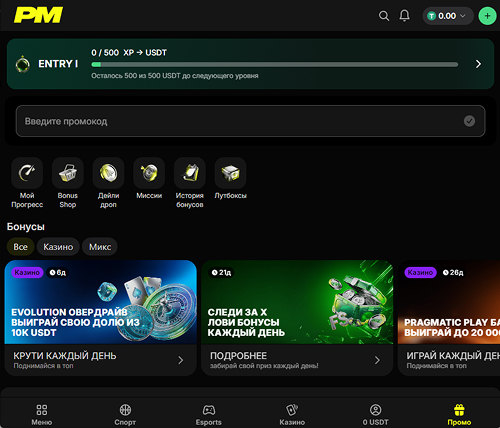Screen dimensions: 500x428
Task: Click the XP progress bar
Action: [x=275, y=64]
